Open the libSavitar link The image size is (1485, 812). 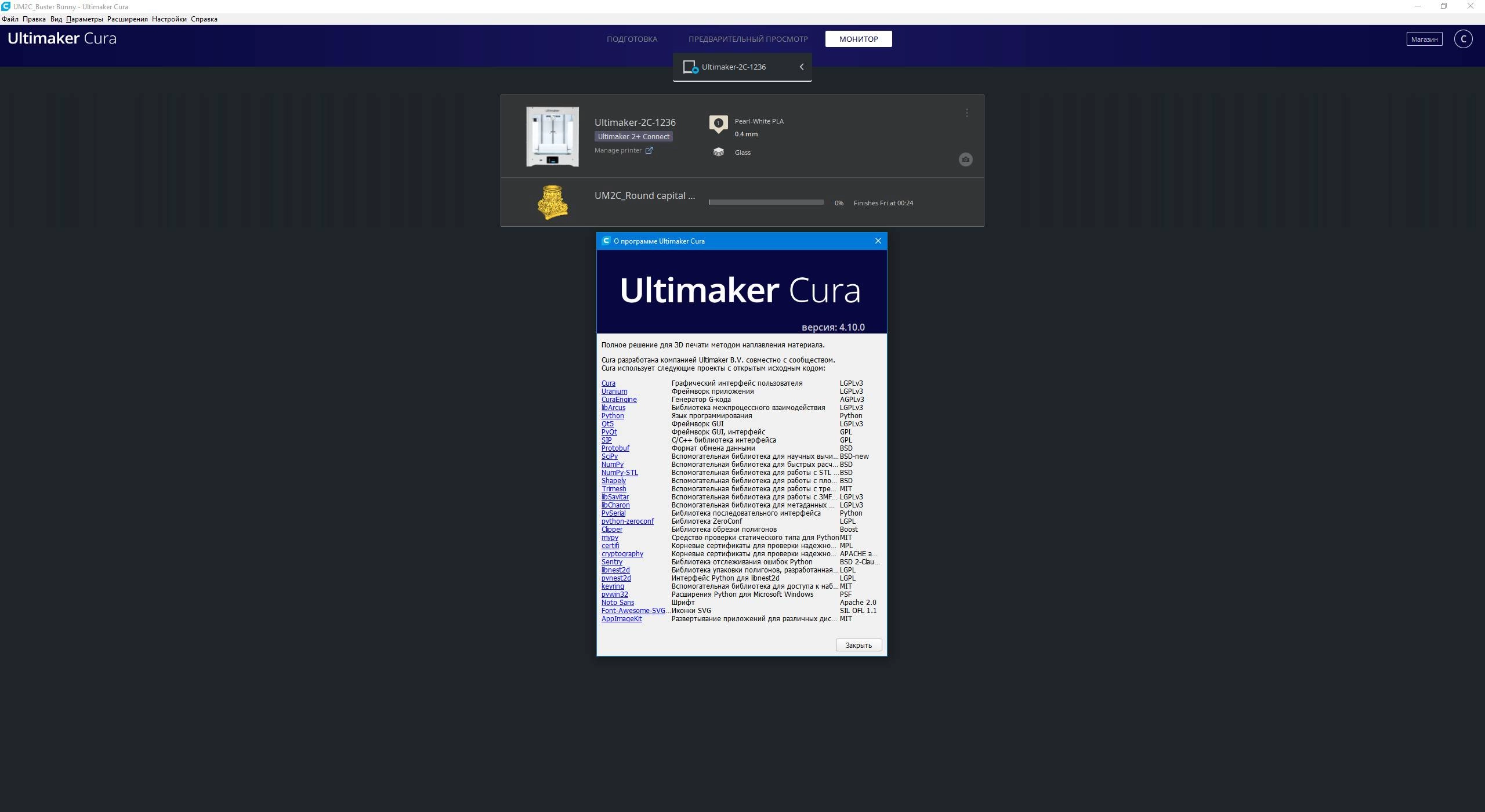tap(615, 497)
